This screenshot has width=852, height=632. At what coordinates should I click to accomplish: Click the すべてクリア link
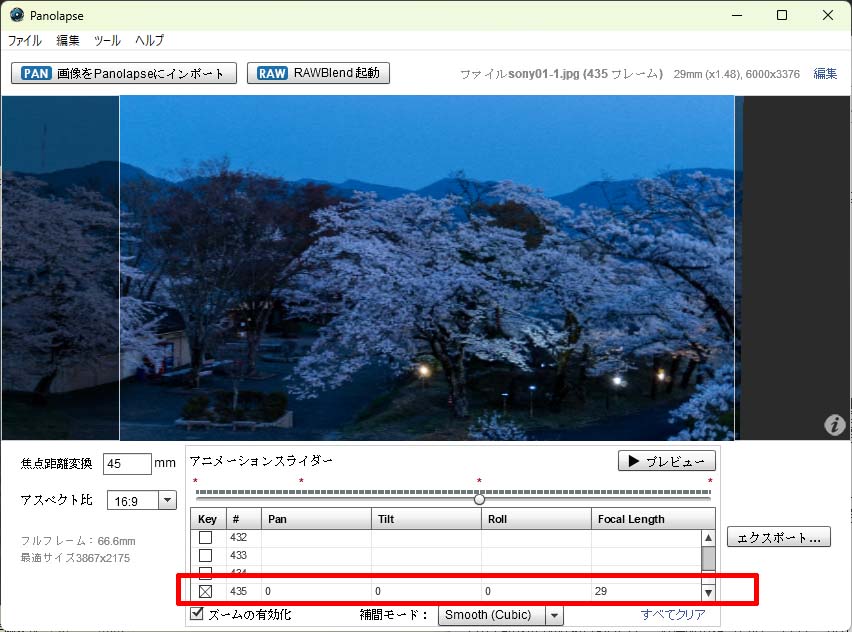(x=672, y=615)
